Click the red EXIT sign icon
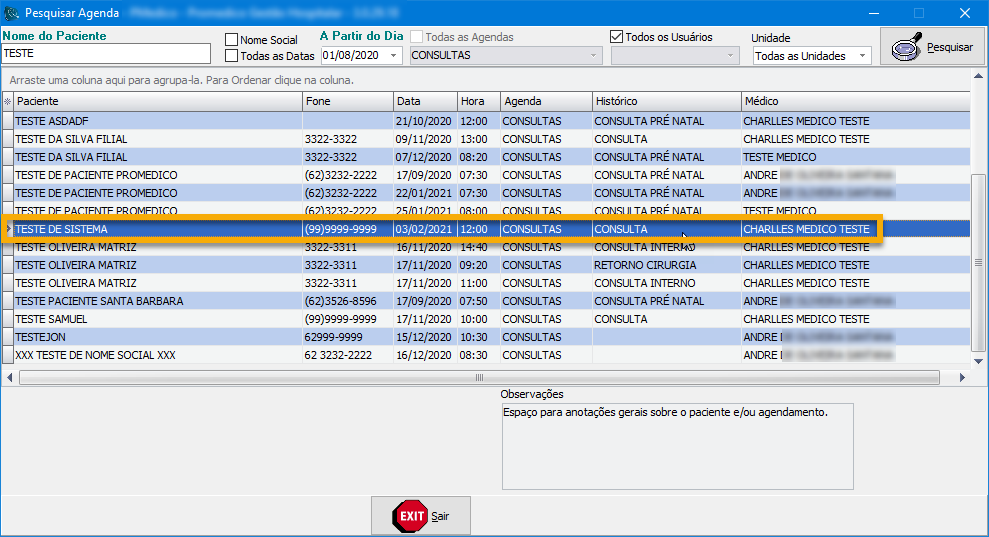The width and height of the screenshot is (989, 537). (x=409, y=516)
